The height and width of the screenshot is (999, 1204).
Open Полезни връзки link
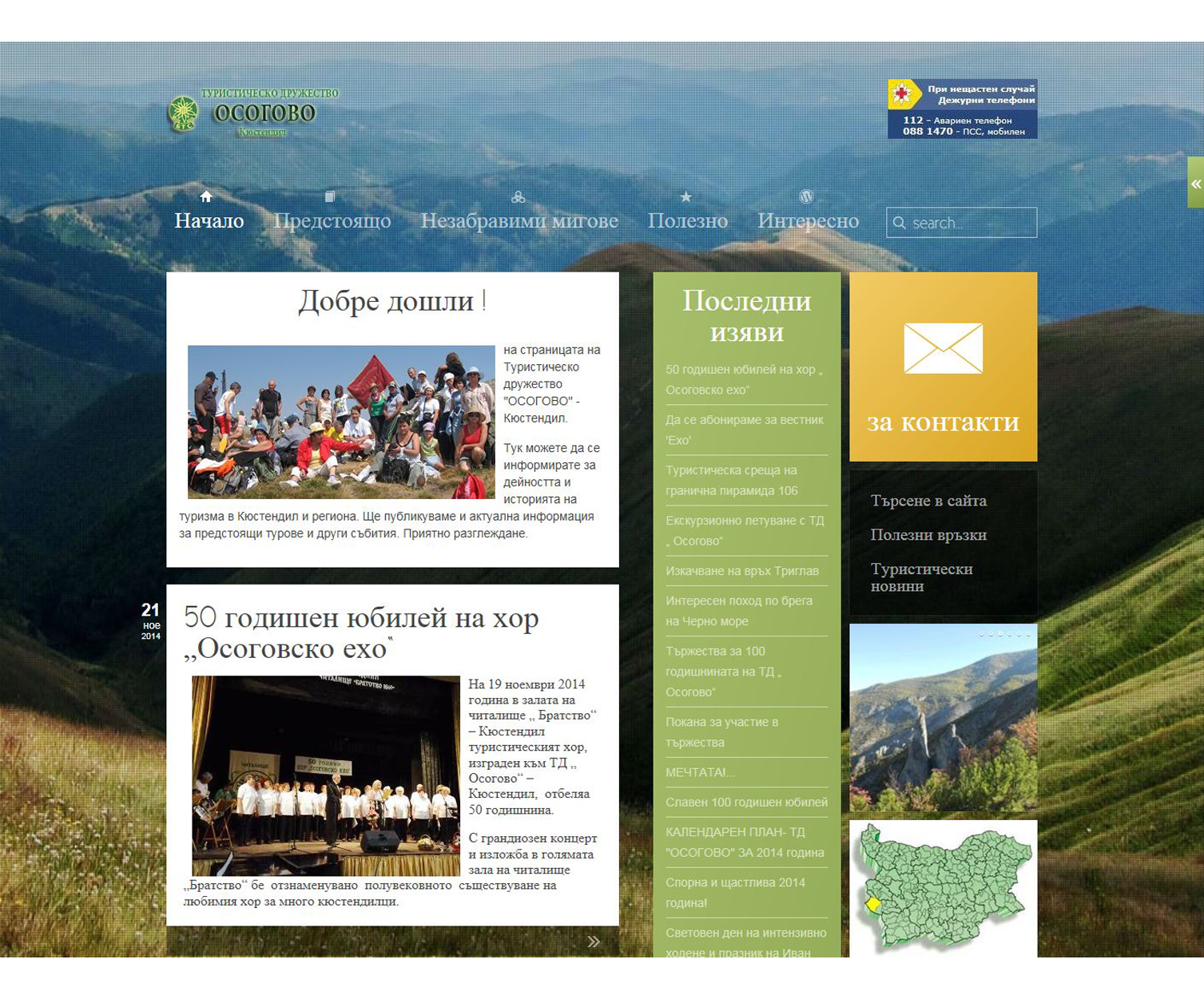928,535
